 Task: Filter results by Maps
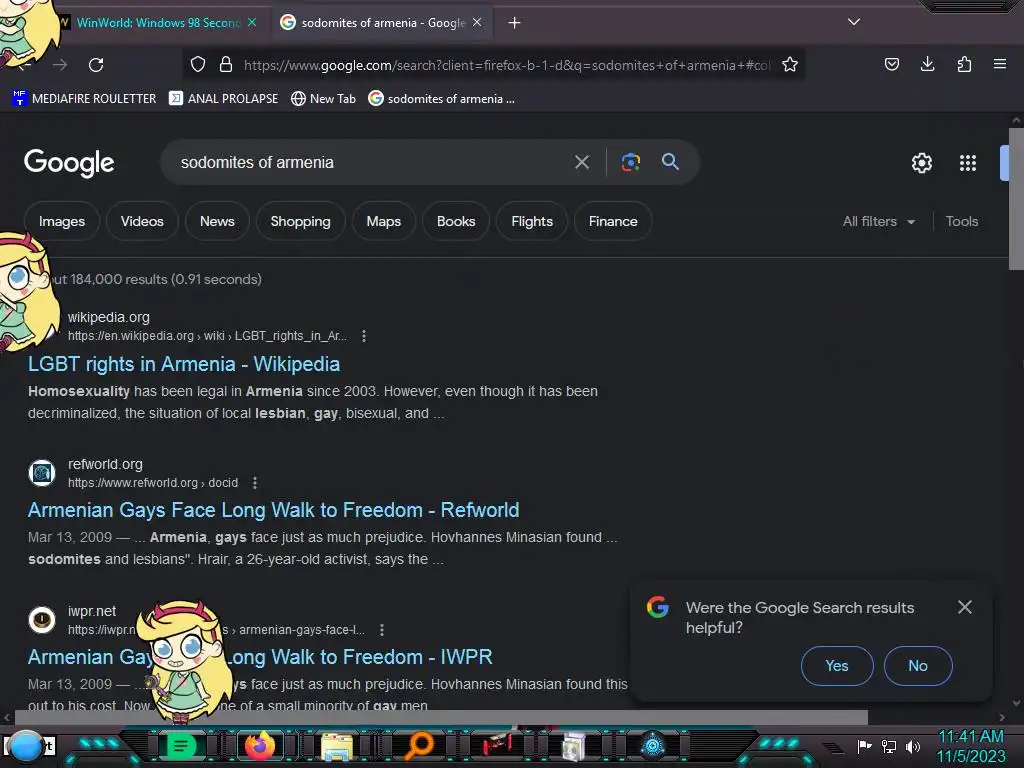pyautogui.click(x=383, y=221)
